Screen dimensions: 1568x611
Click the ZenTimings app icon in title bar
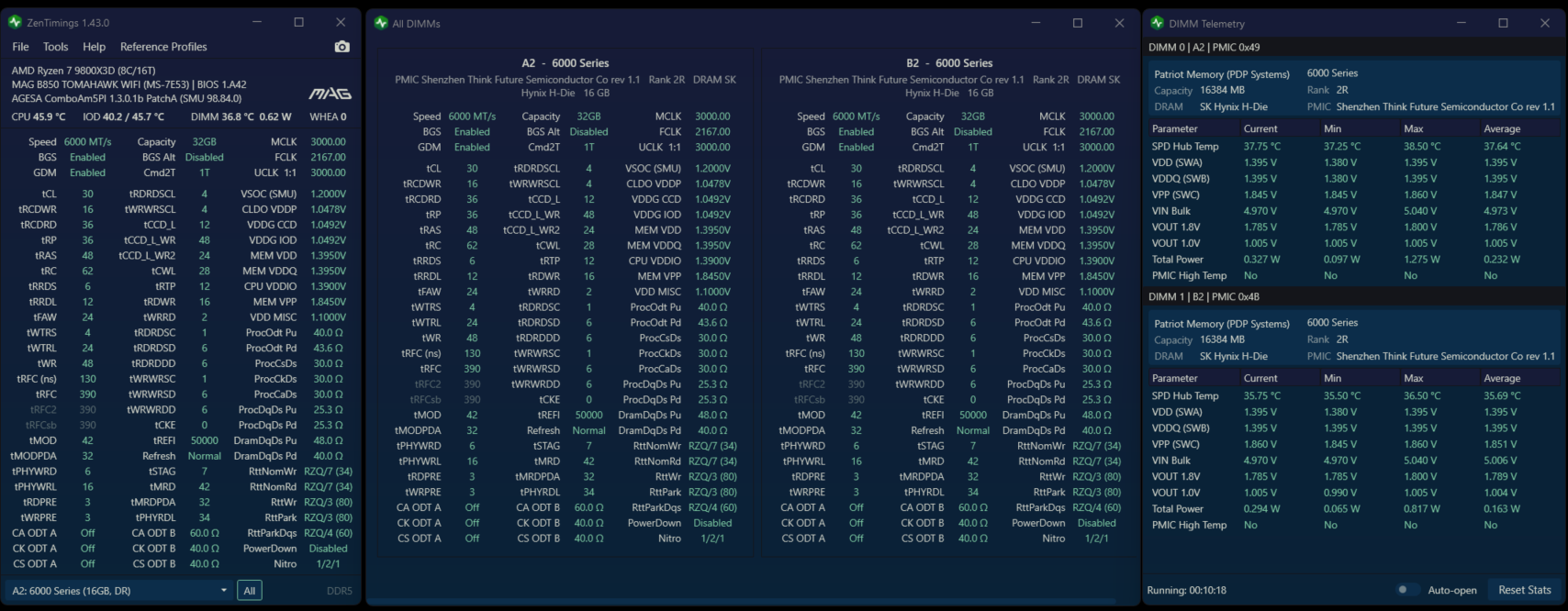click(x=15, y=22)
